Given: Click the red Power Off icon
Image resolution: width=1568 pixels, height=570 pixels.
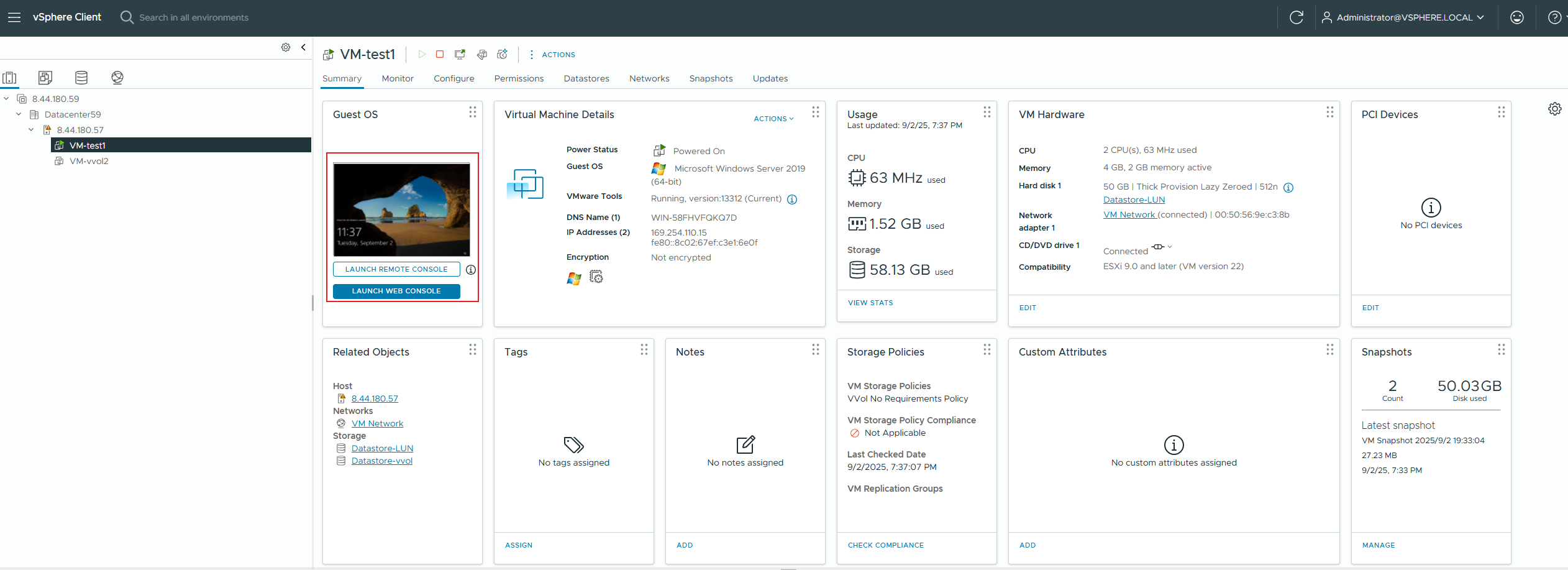Looking at the screenshot, I should point(440,54).
